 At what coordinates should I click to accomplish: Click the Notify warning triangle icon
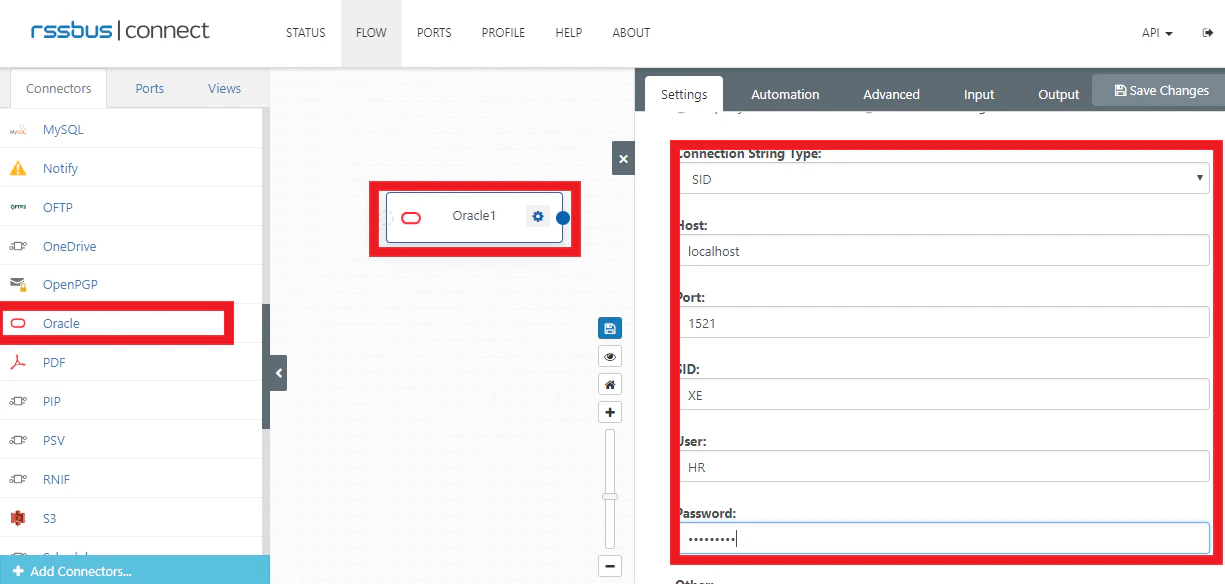coord(18,168)
